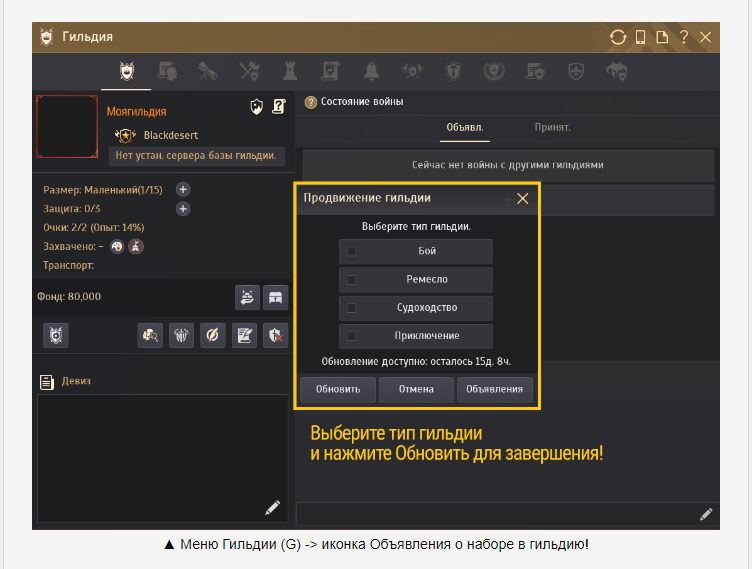Click the Отмена button
The width and height of the screenshot is (752, 569).
click(416, 390)
